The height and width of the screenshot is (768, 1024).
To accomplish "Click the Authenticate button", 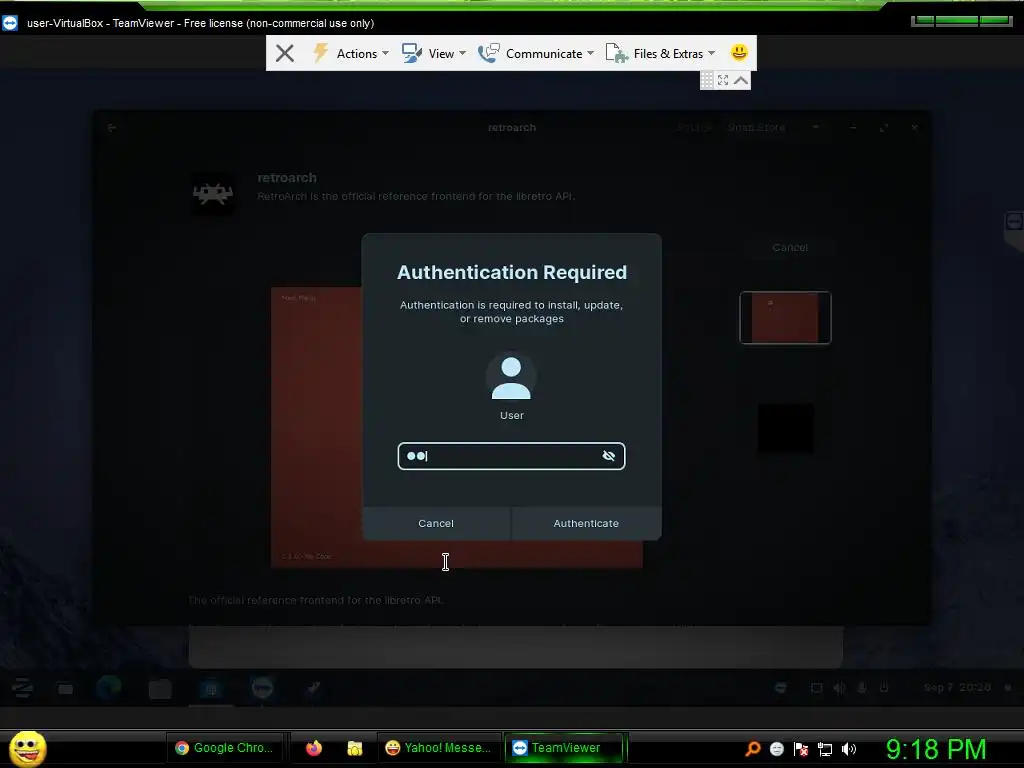I will pyautogui.click(x=586, y=523).
